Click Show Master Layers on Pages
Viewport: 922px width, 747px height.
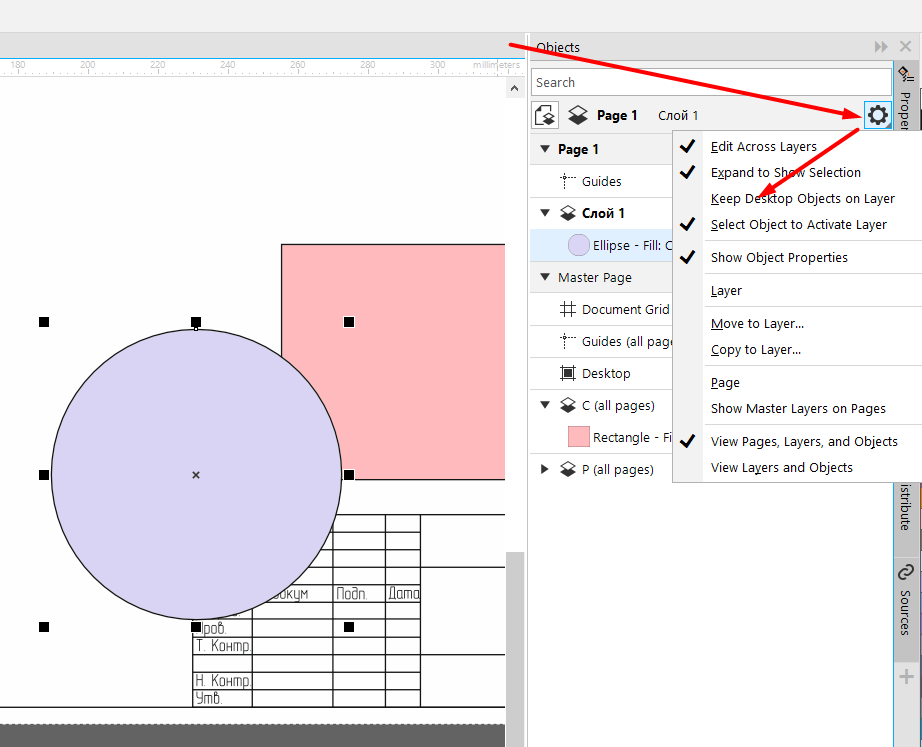click(797, 408)
